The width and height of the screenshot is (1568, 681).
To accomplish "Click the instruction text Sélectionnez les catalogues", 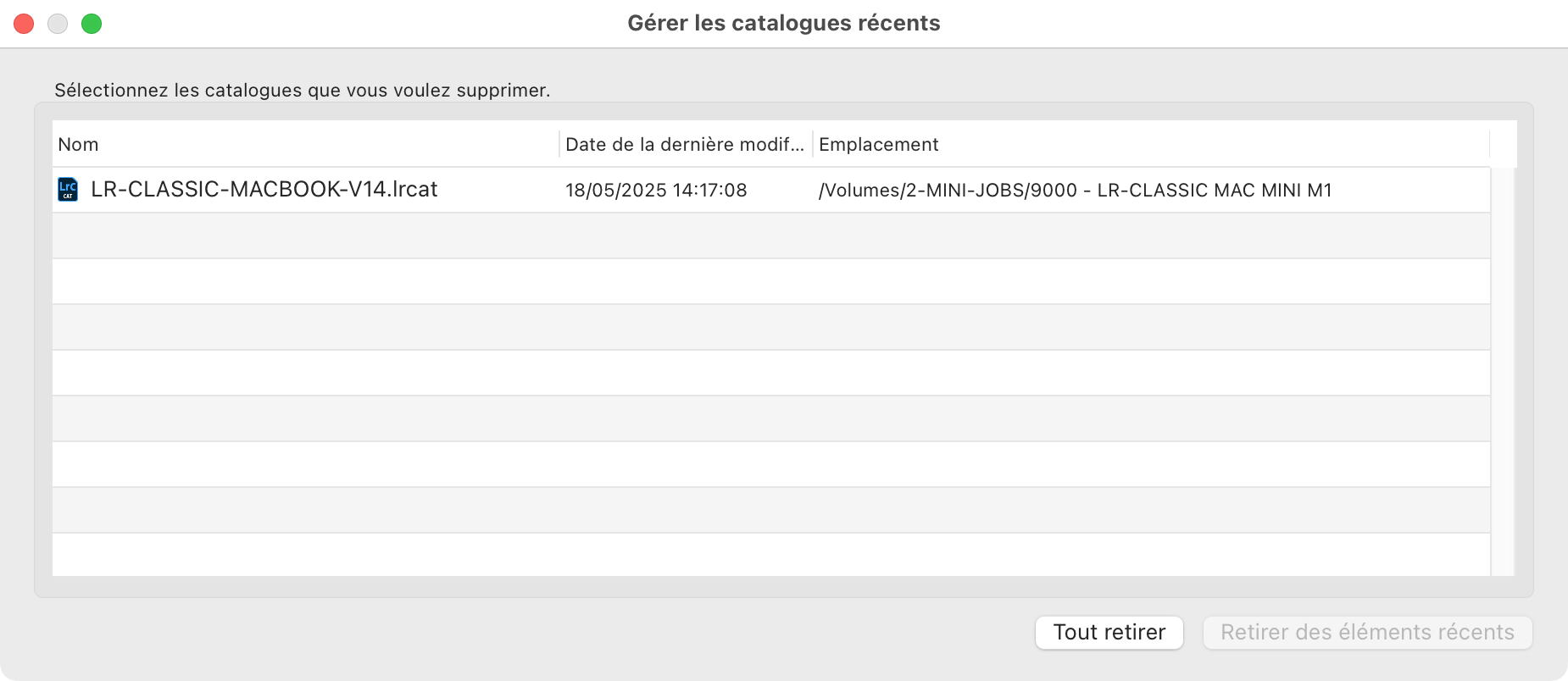I will pos(303,91).
